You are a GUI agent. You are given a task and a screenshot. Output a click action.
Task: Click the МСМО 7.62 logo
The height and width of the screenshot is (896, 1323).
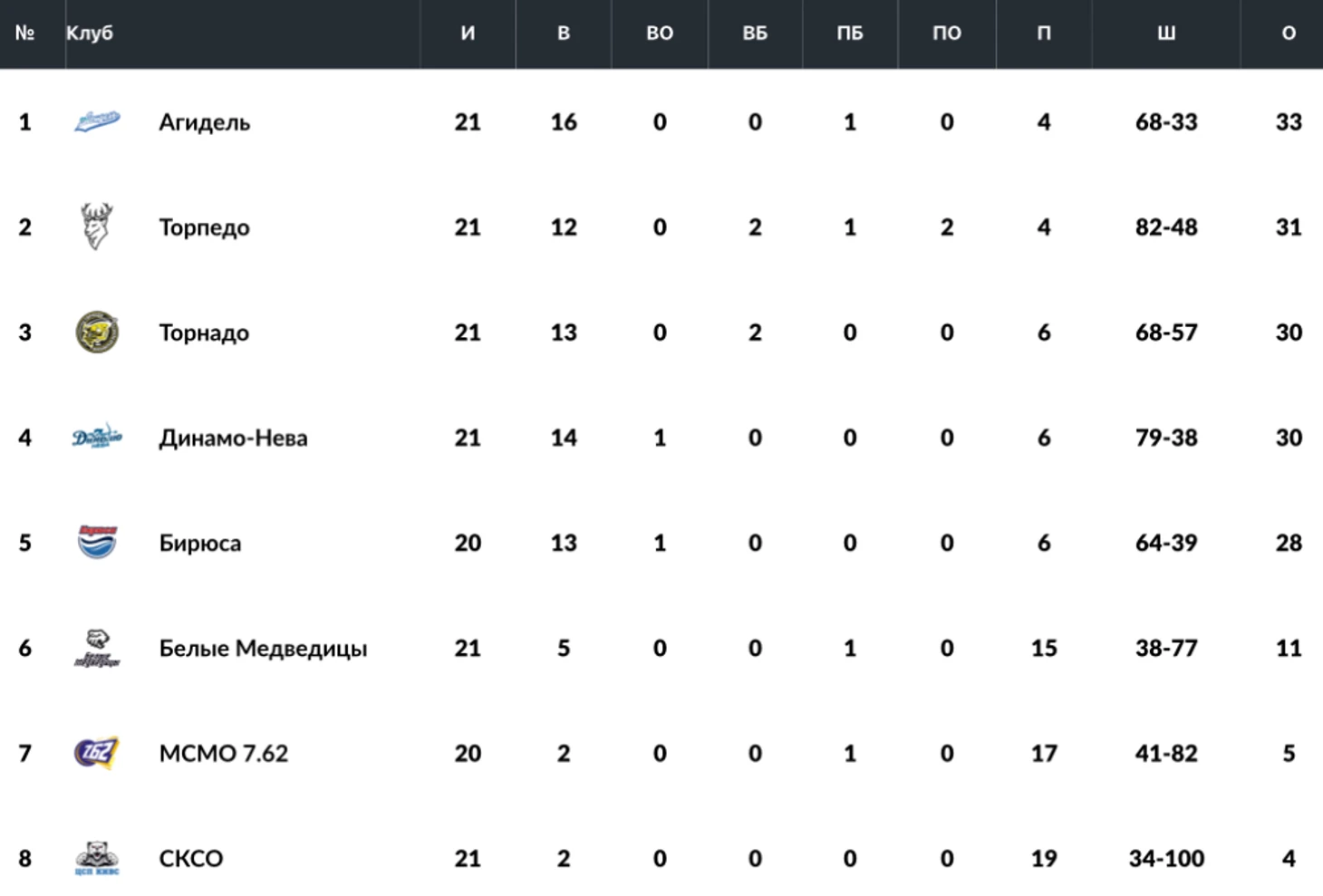[x=97, y=753]
